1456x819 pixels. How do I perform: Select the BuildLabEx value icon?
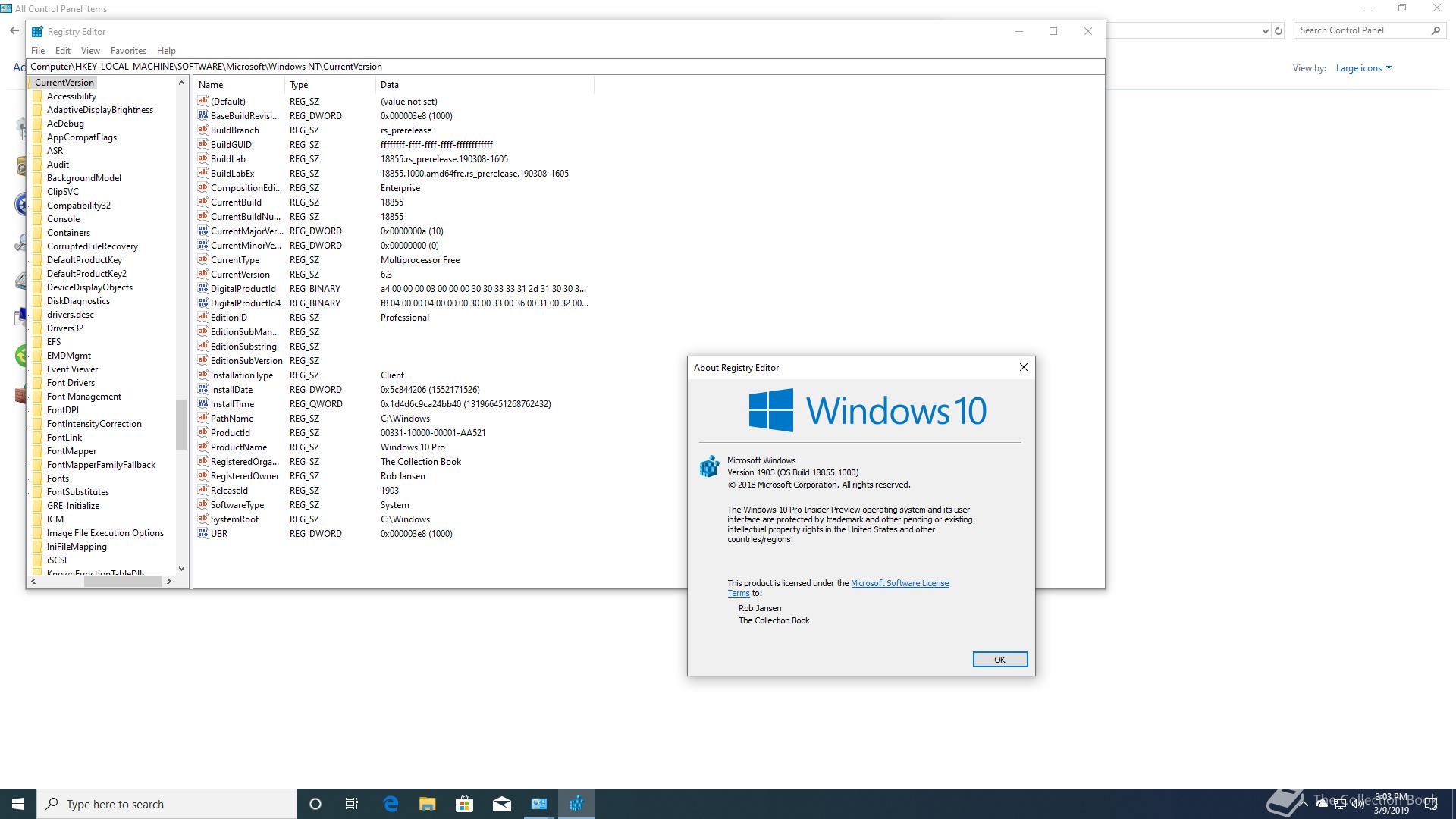tap(202, 173)
